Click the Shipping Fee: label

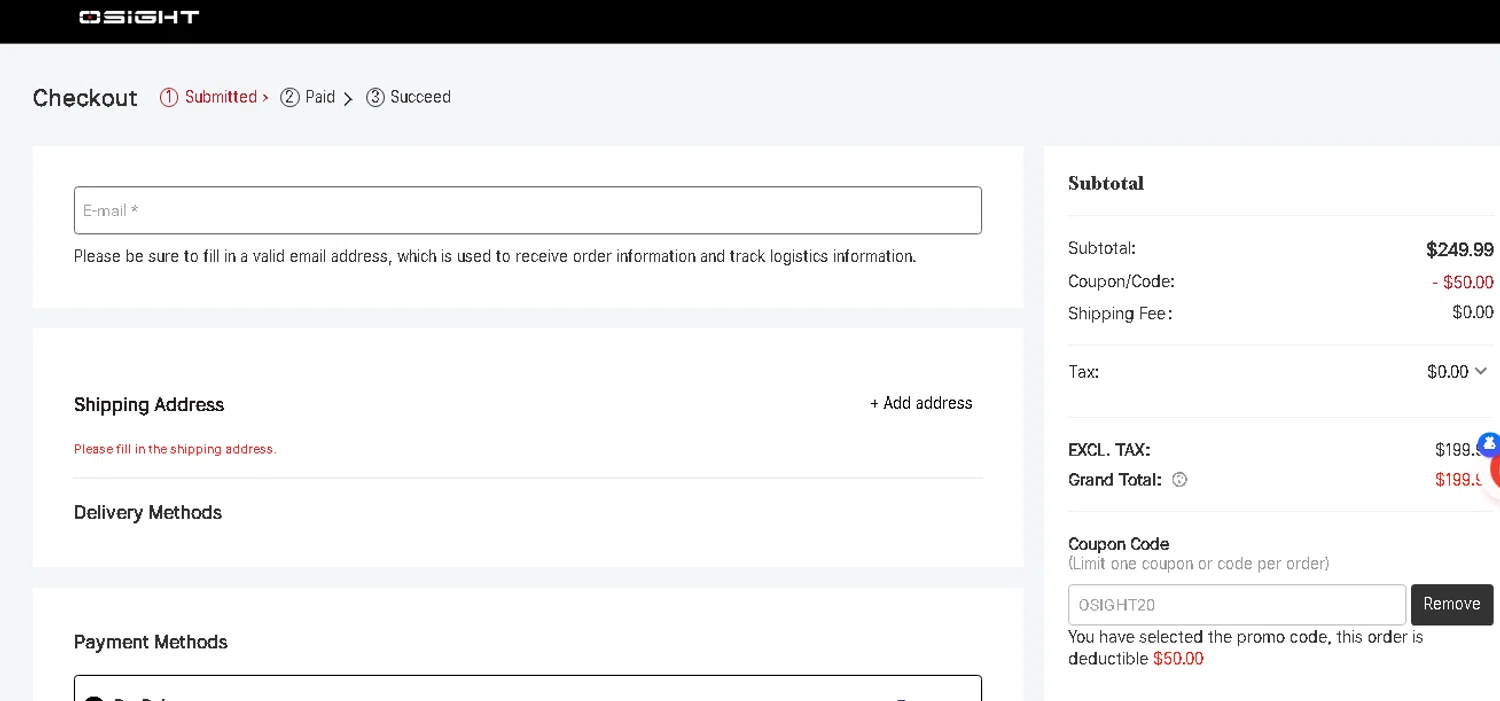pyautogui.click(x=1120, y=314)
